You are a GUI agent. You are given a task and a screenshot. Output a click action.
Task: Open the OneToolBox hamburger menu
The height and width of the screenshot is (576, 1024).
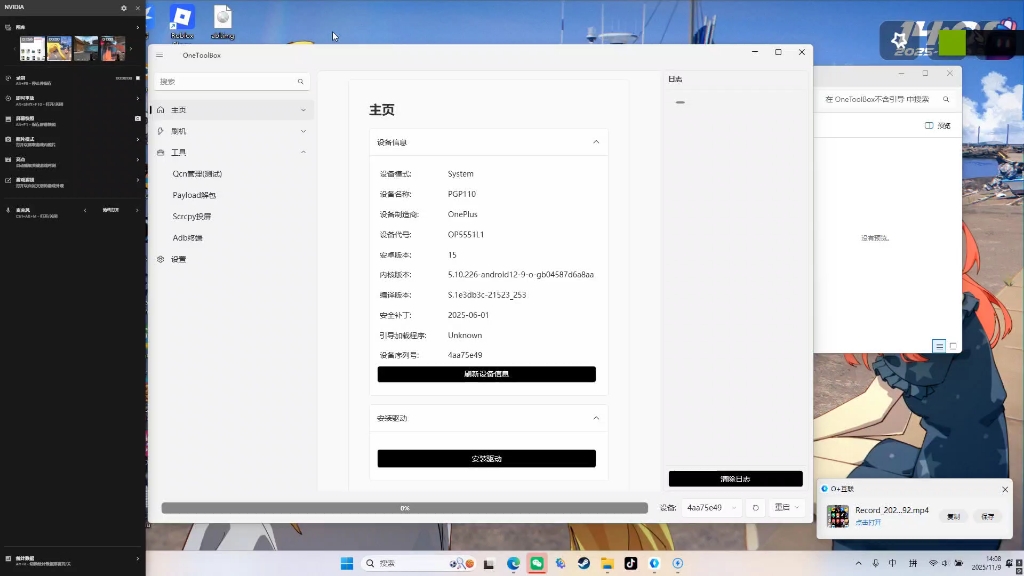click(159, 56)
